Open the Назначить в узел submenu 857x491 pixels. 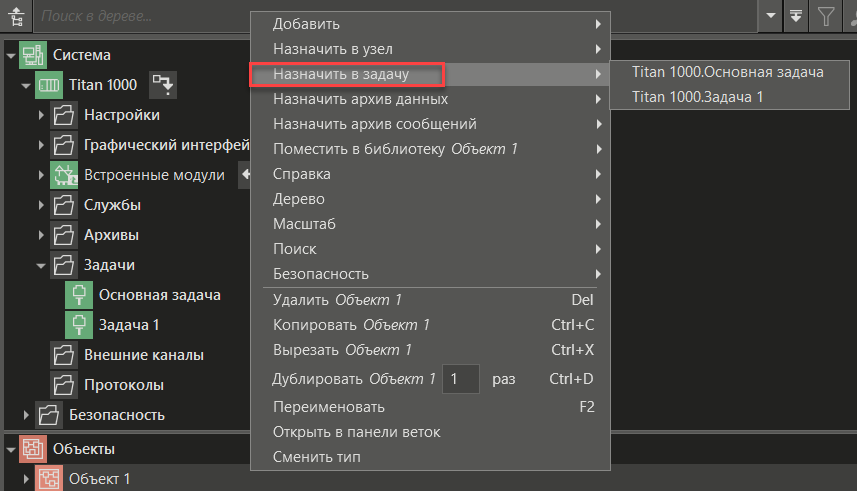(430, 49)
